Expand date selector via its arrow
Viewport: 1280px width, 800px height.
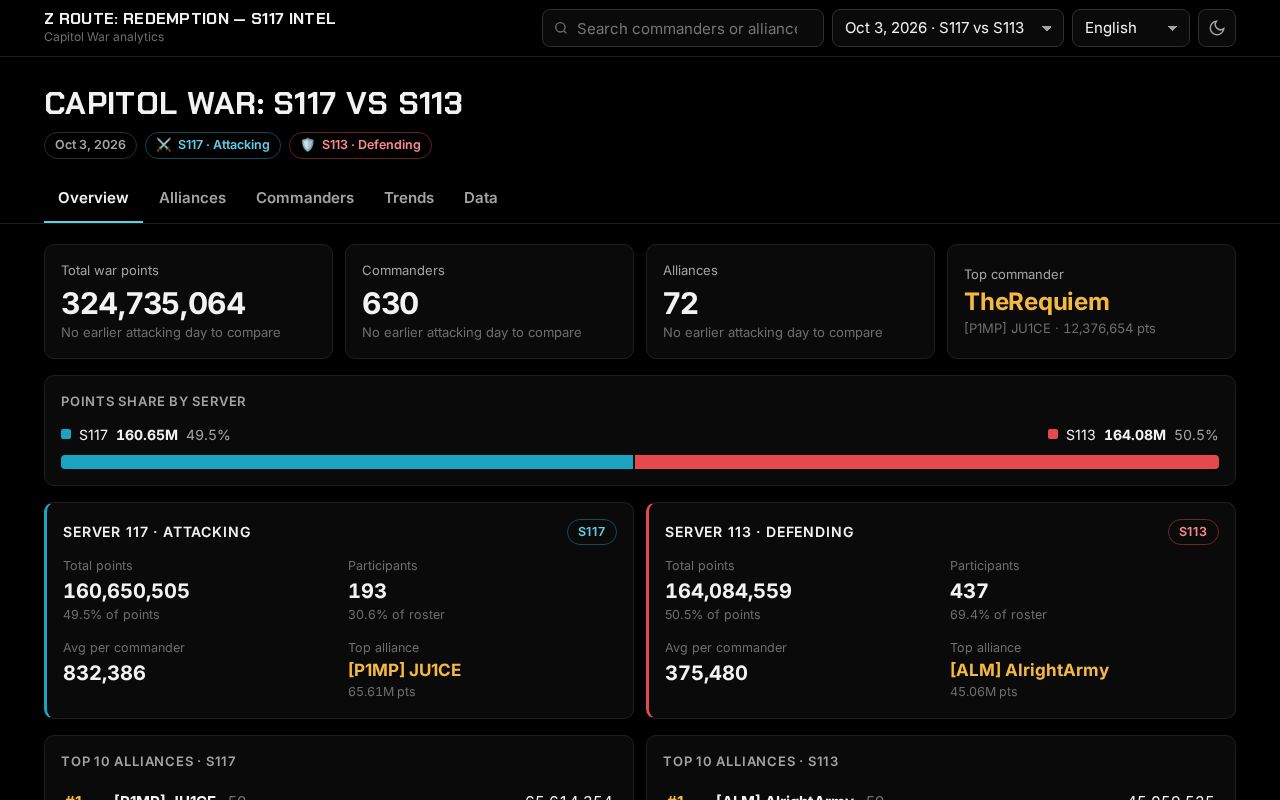pyautogui.click(x=1047, y=28)
